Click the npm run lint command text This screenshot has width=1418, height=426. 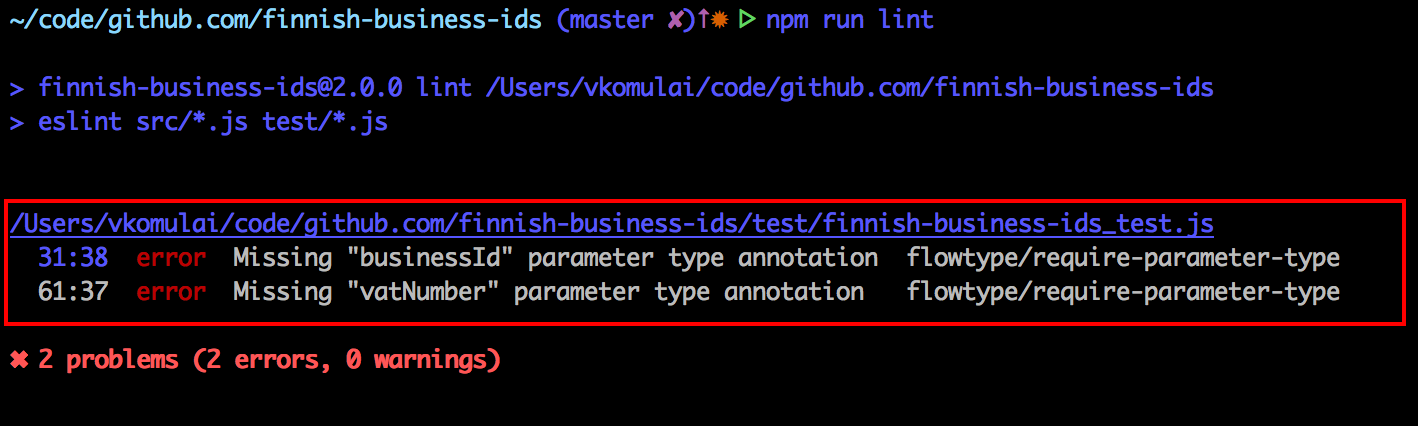(850, 20)
